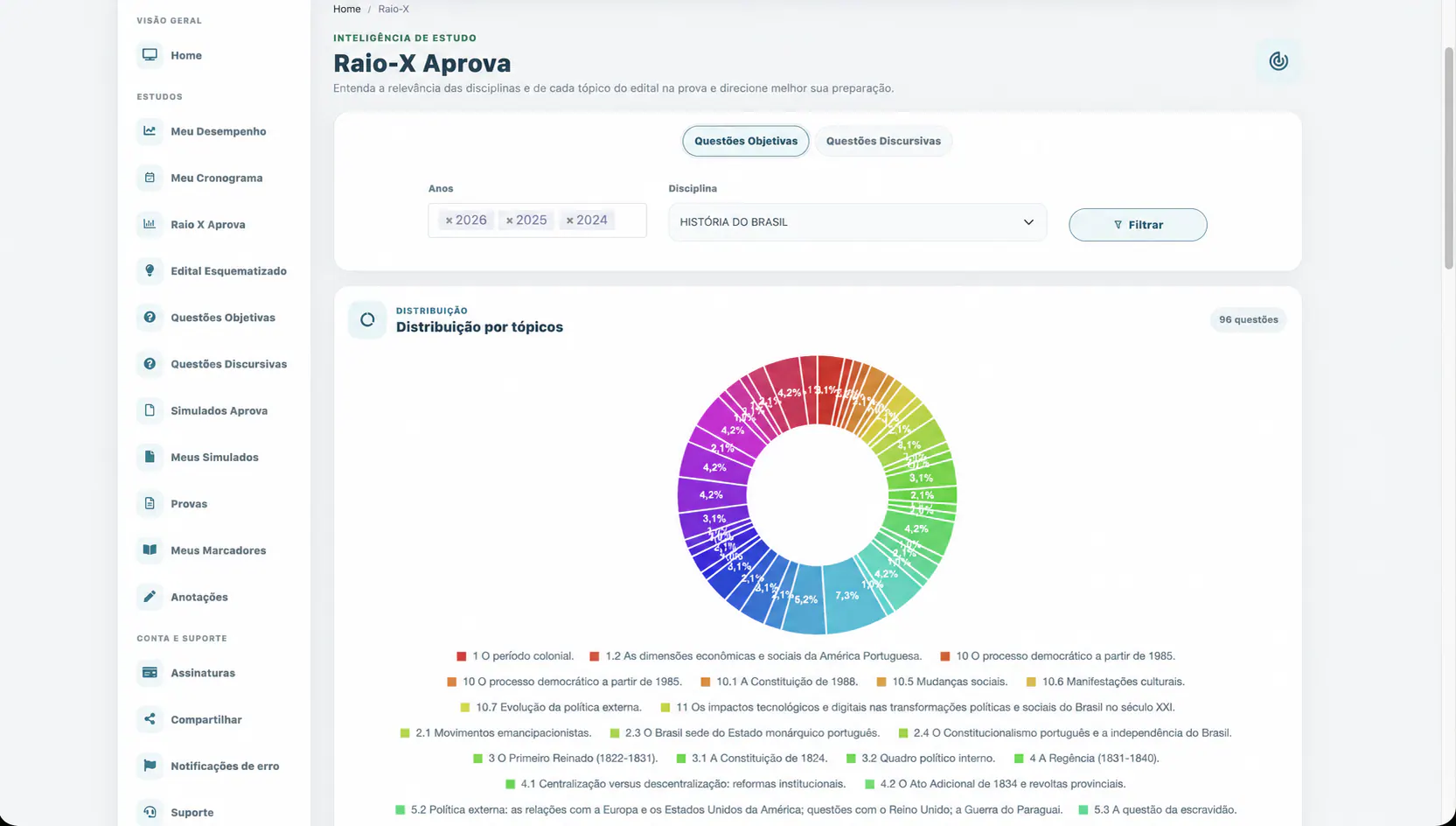This screenshot has width=1456, height=826.
Task: Click the Compartilhar share icon
Action: [x=150, y=719]
